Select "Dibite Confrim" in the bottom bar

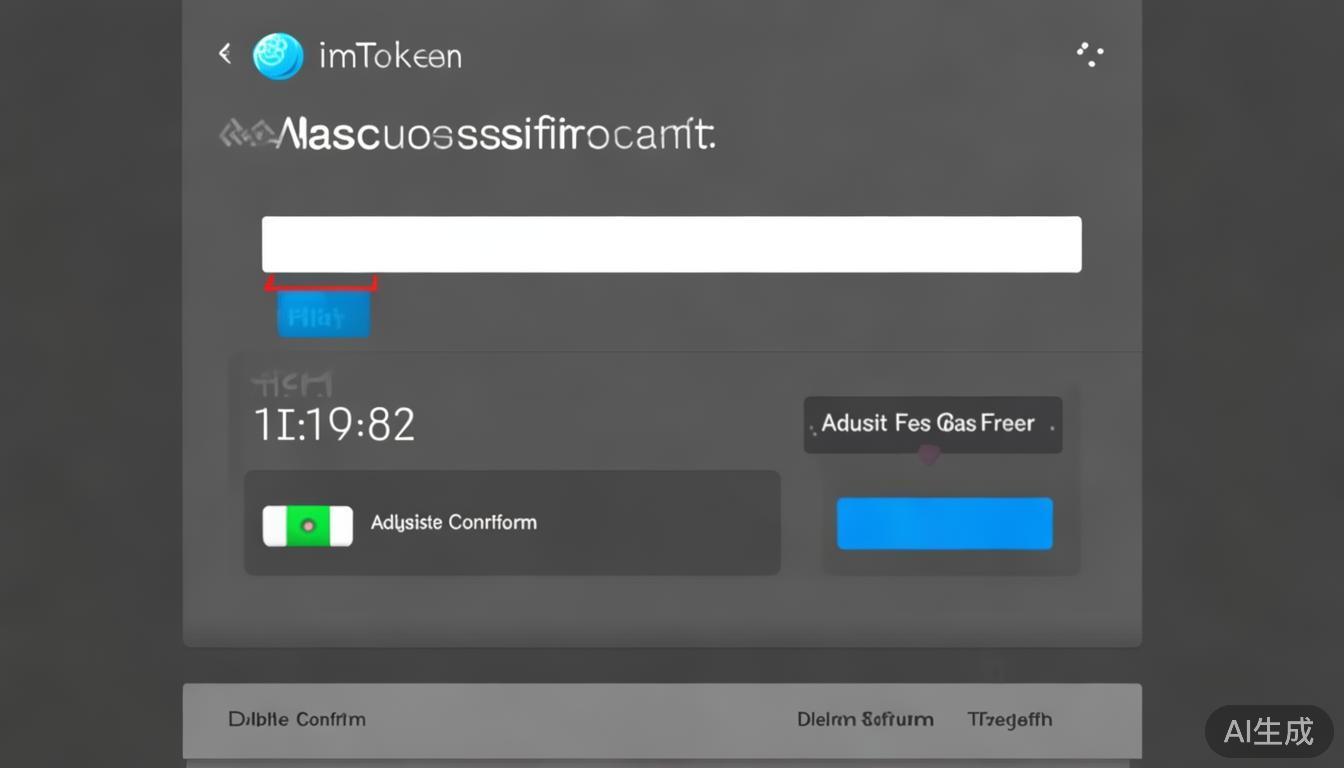(297, 719)
